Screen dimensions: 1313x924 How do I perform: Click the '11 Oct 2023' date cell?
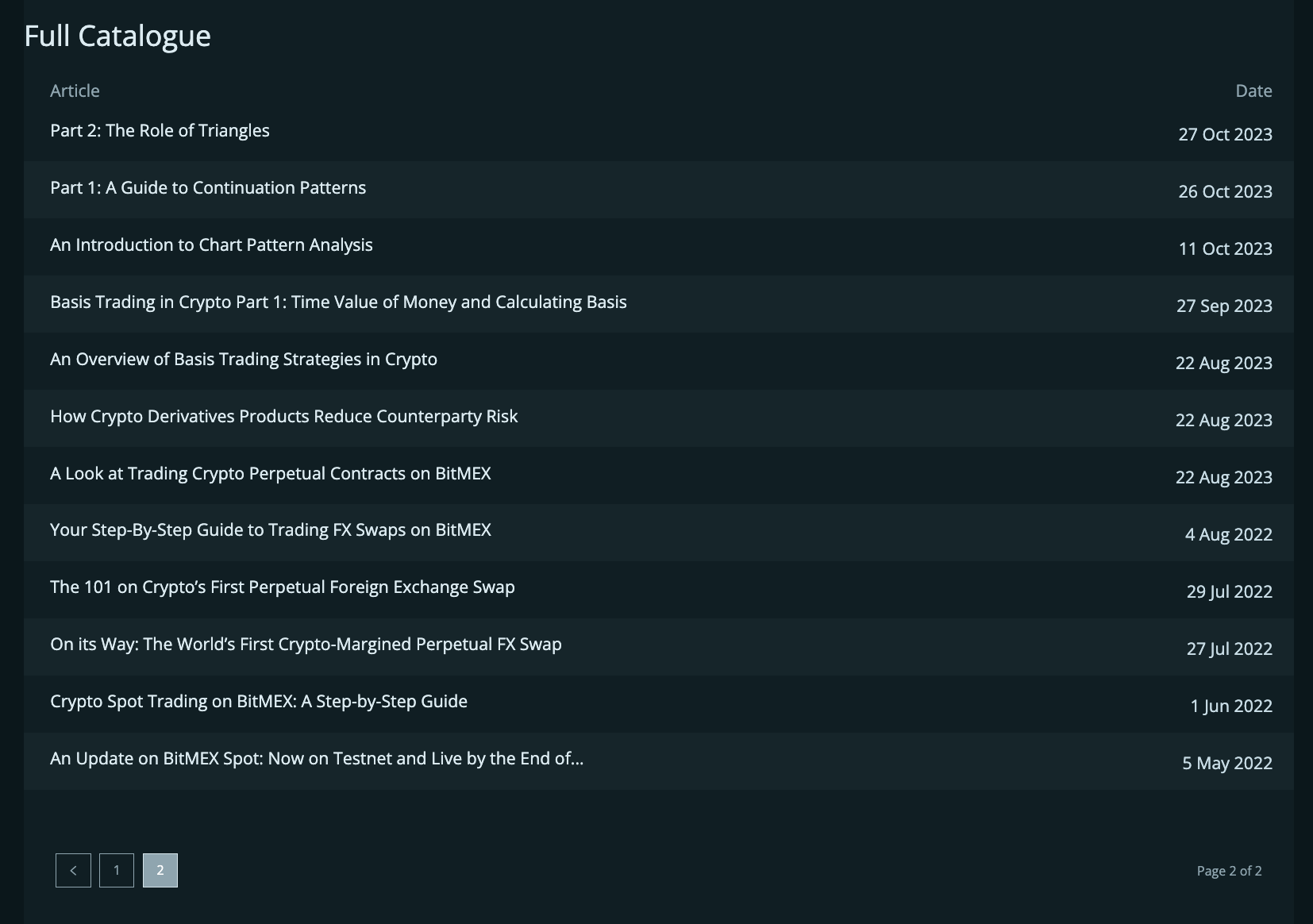point(1225,248)
